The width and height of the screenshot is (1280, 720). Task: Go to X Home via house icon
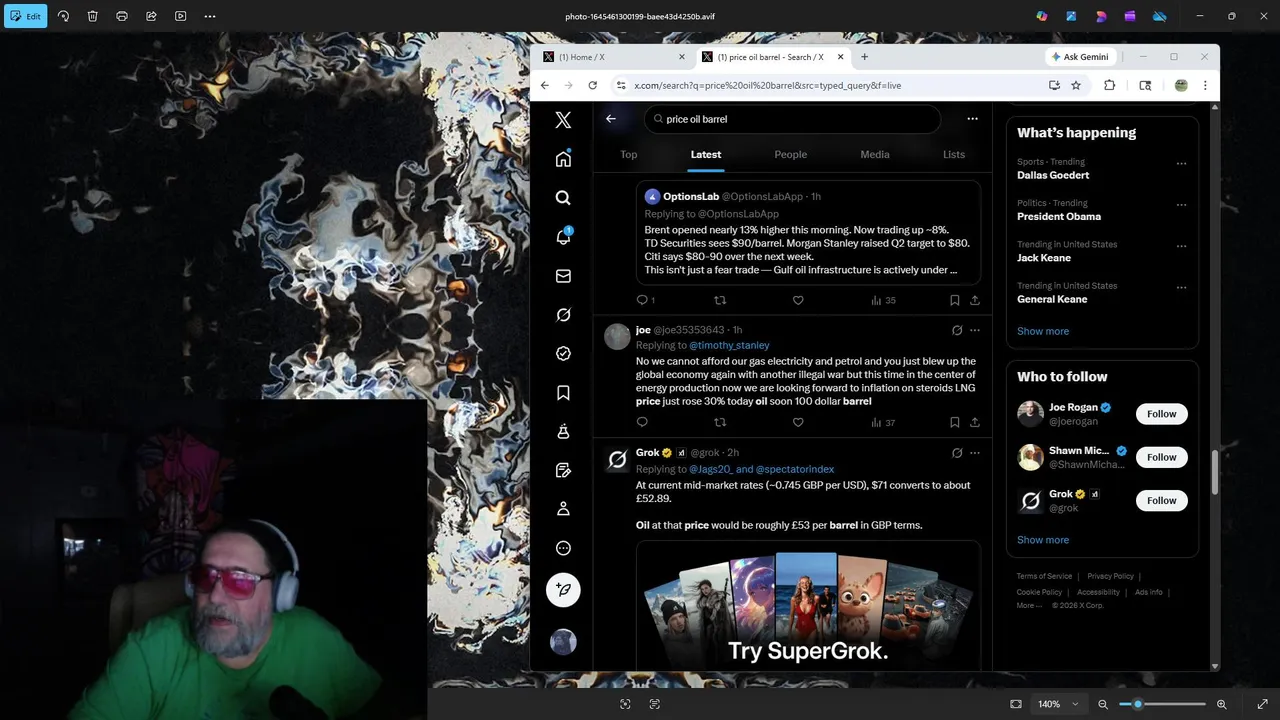click(563, 159)
